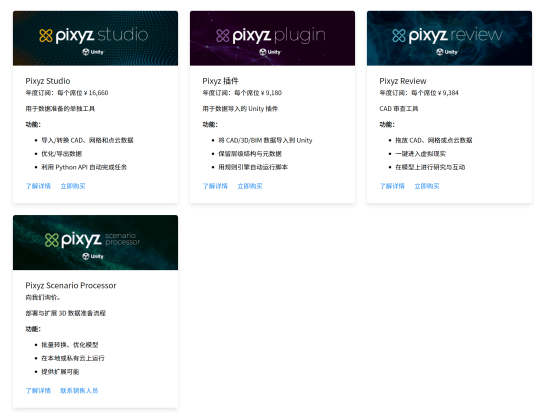Click the 功能 heading in the Scenario Processor card
The height and width of the screenshot is (419, 560).
[33, 329]
